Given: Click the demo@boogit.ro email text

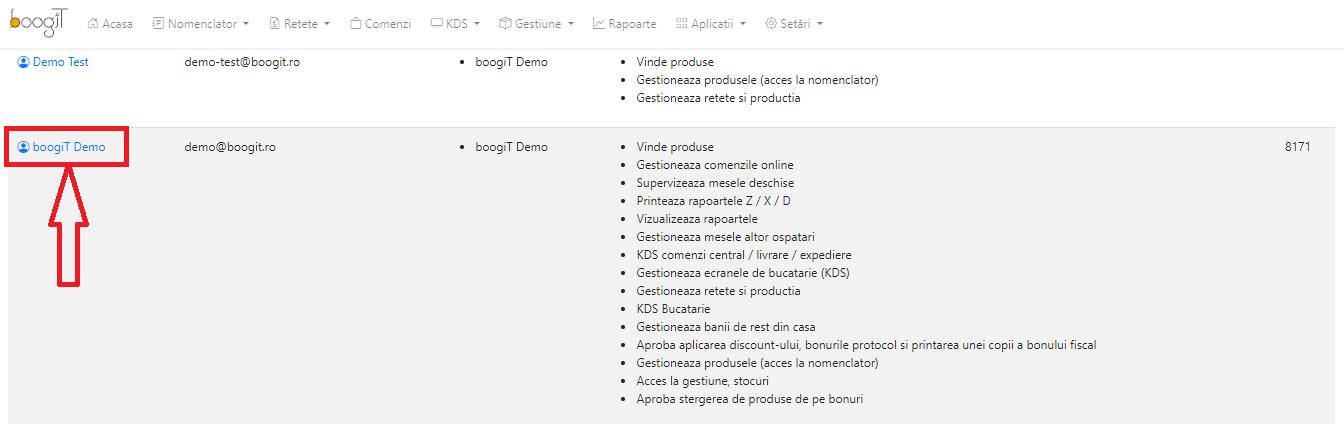Looking at the screenshot, I should [x=230, y=147].
